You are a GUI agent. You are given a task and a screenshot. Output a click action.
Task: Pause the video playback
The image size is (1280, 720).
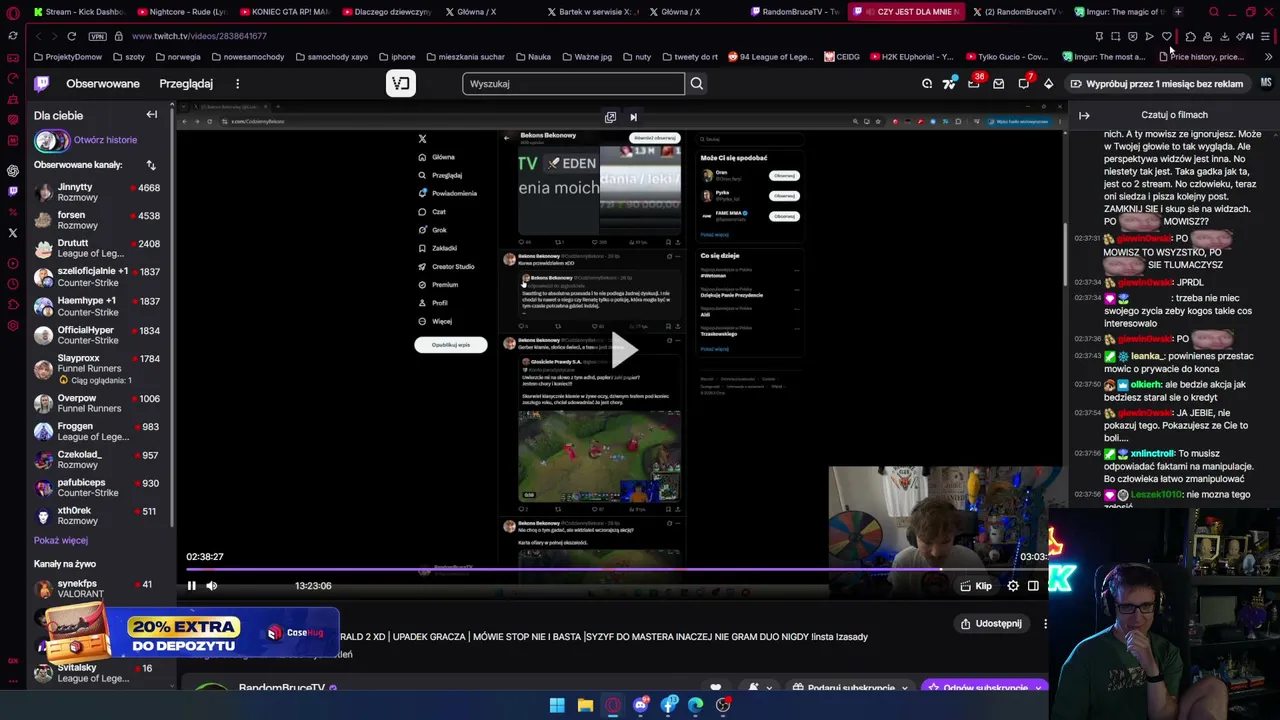point(192,586)
